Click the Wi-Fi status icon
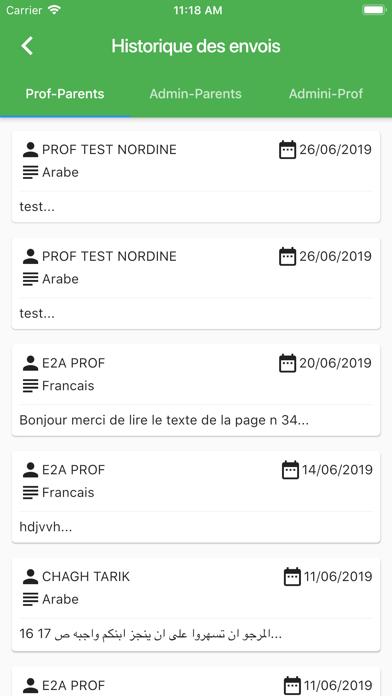 [54, 10]
